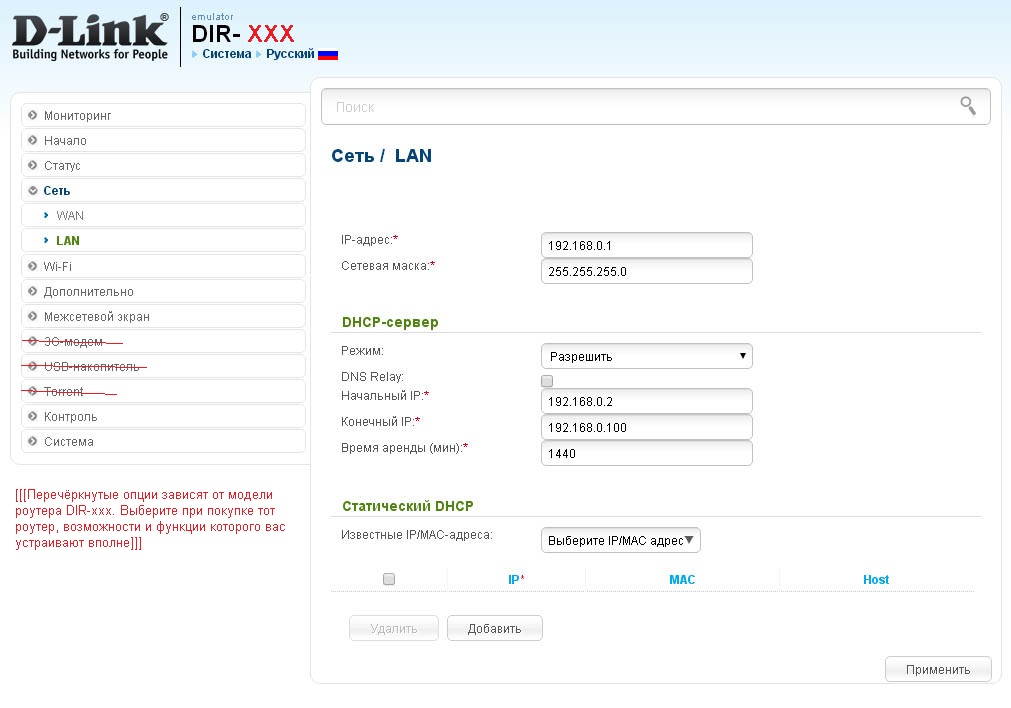Viewport: 1011px width, 708px height.
Task: Click the Применить button
Action: [x=937, y=669]
